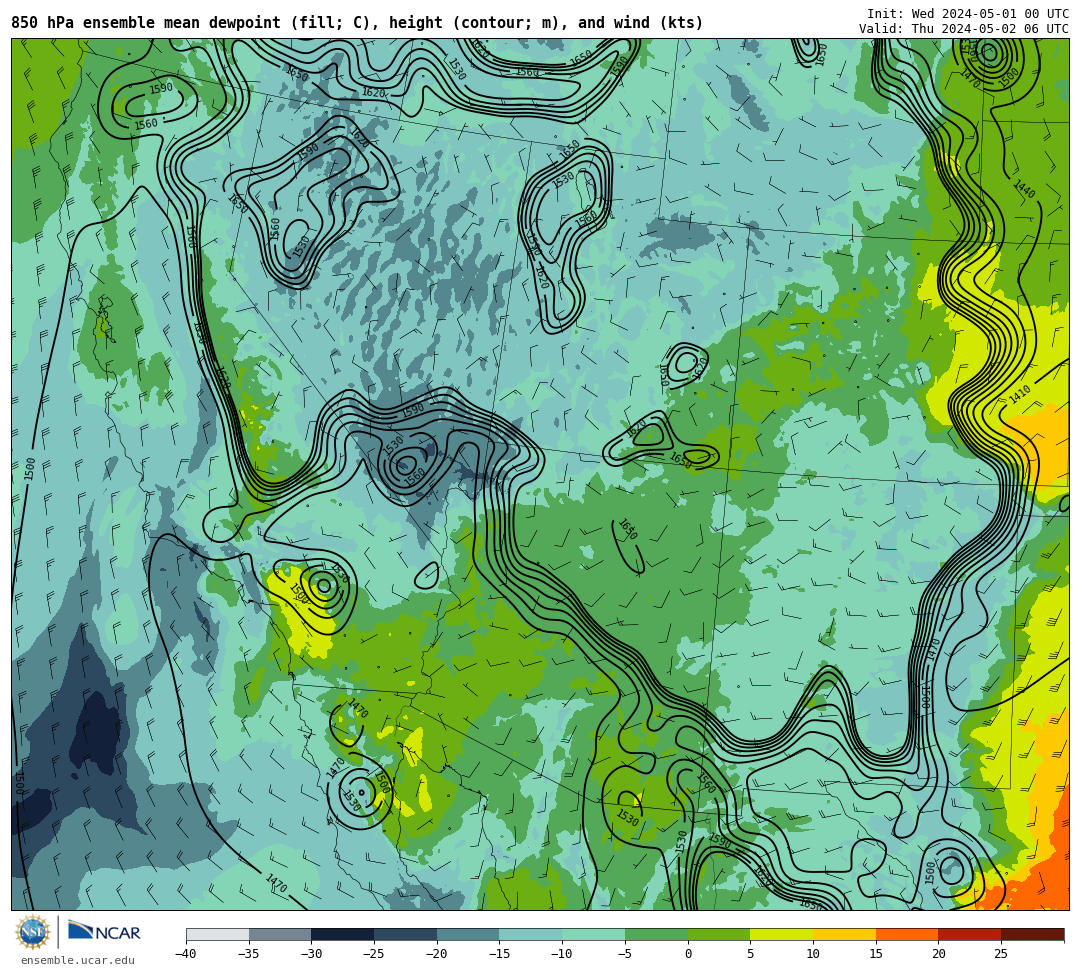Click the -30 colorbar tick label
Screen dimensions: 1080x973
pos(311,954)
